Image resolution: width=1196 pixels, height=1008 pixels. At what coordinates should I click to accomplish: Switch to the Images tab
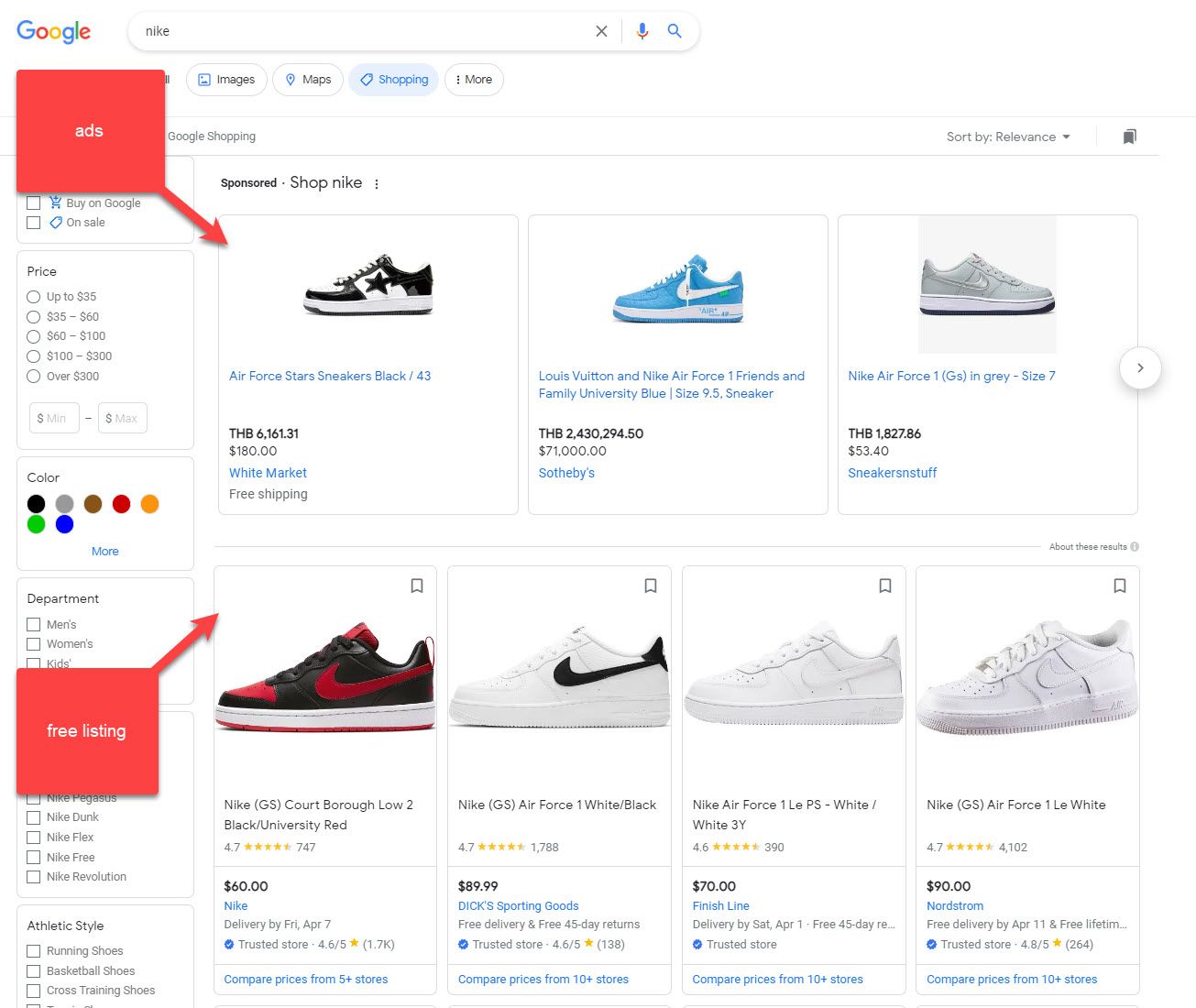tap(226, 80)
